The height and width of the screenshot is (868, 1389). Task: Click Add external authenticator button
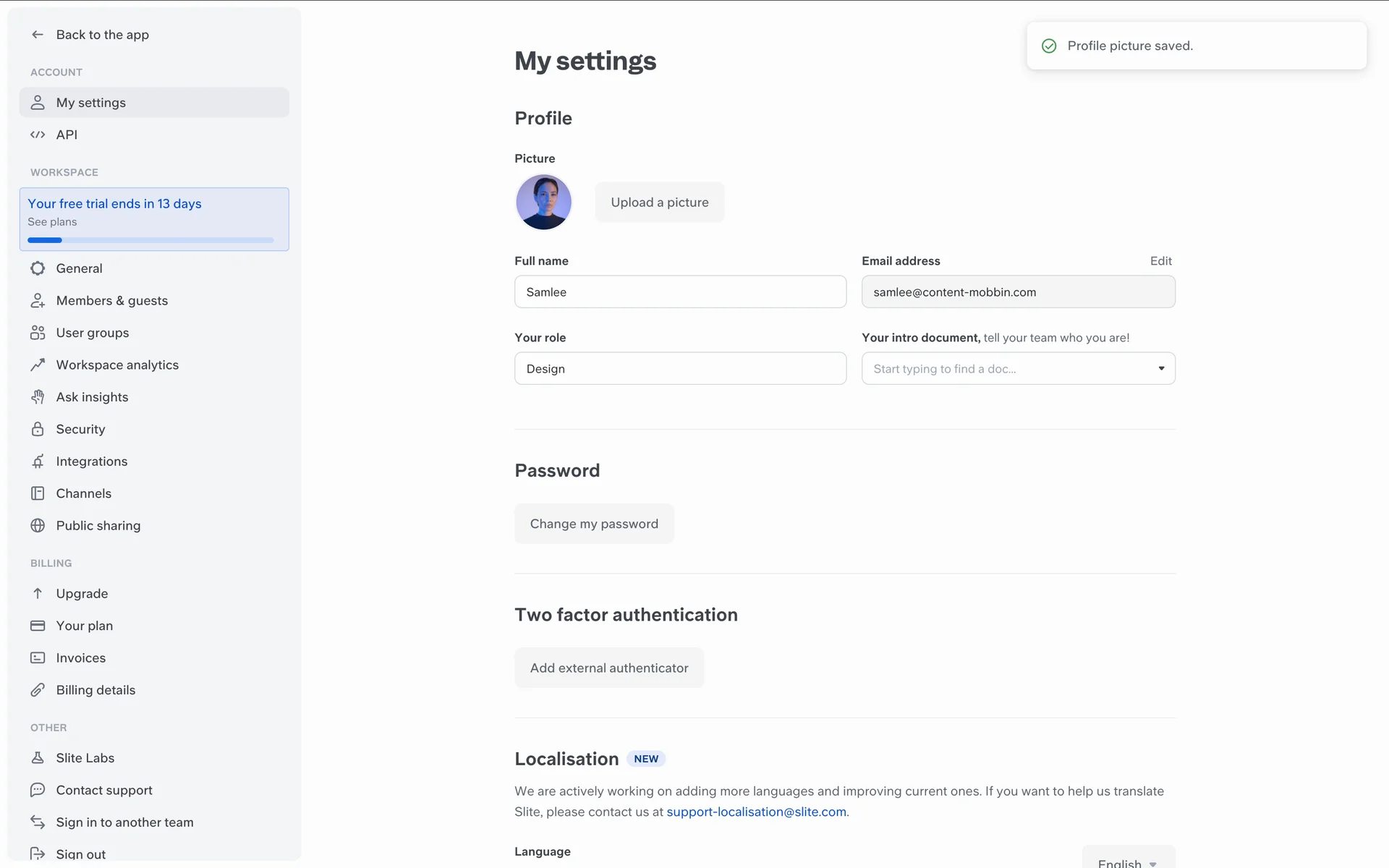608,668
